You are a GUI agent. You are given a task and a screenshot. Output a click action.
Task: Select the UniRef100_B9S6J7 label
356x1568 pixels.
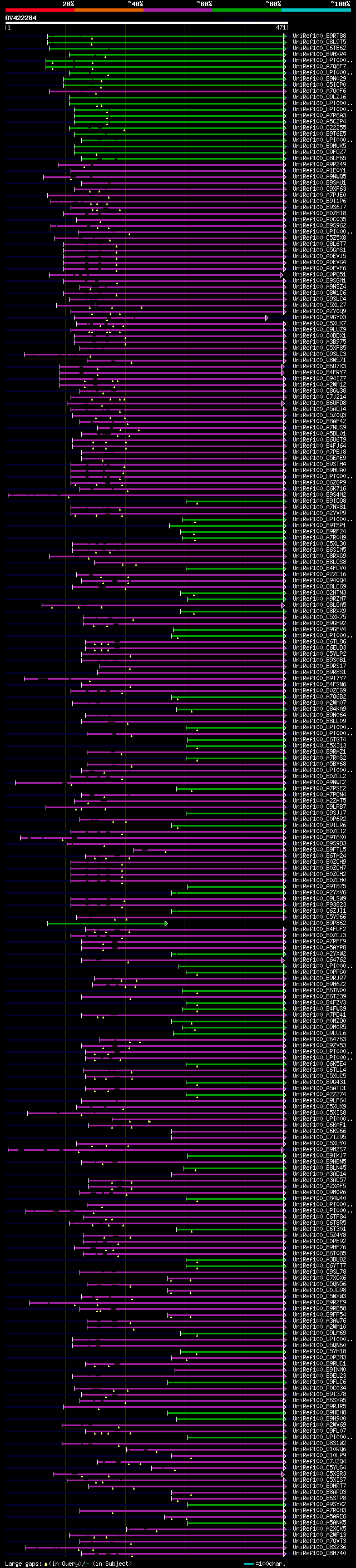pos(319,207)
